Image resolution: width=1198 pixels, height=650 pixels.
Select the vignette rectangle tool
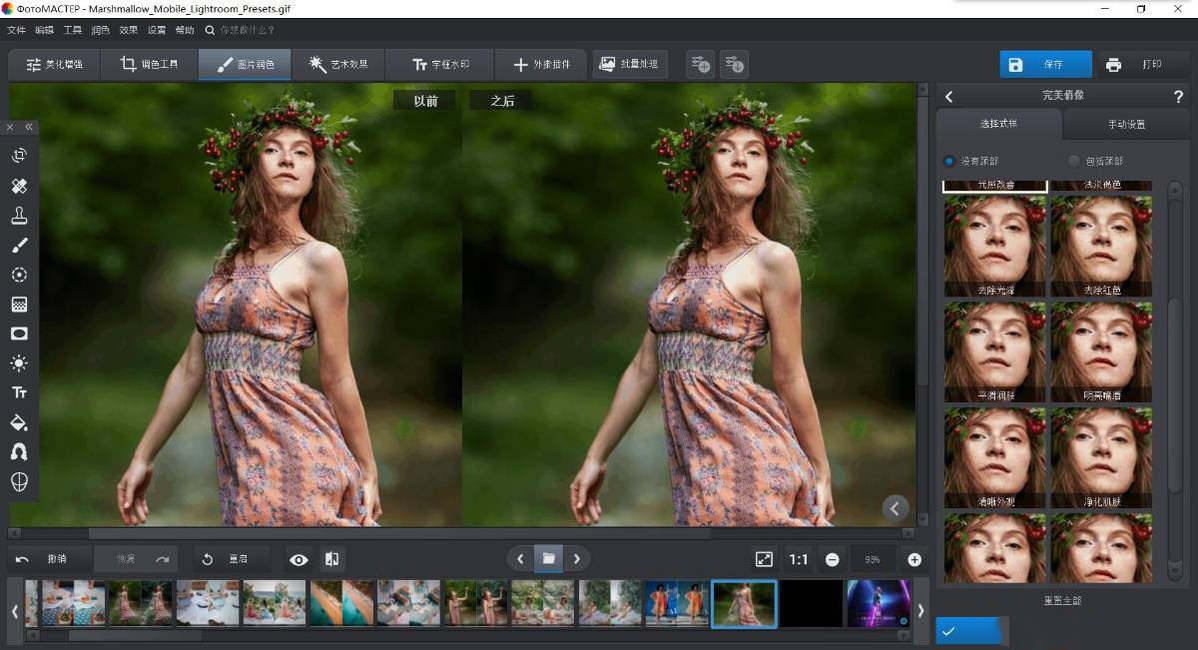(19, 334)
